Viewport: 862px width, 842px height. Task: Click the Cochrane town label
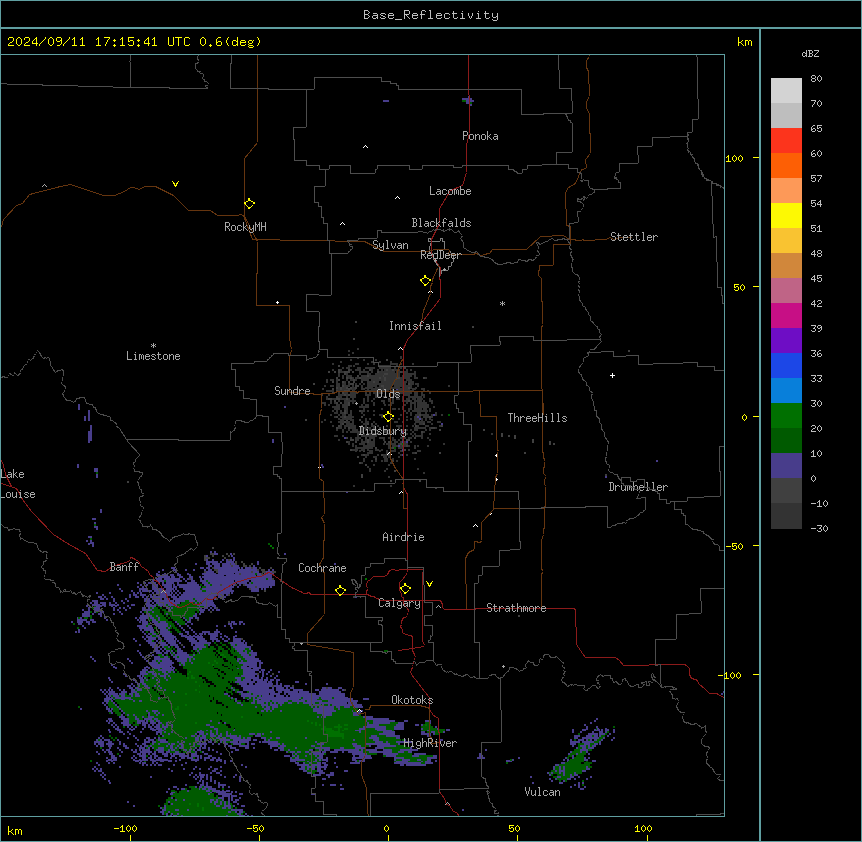(x=322, y=568)
